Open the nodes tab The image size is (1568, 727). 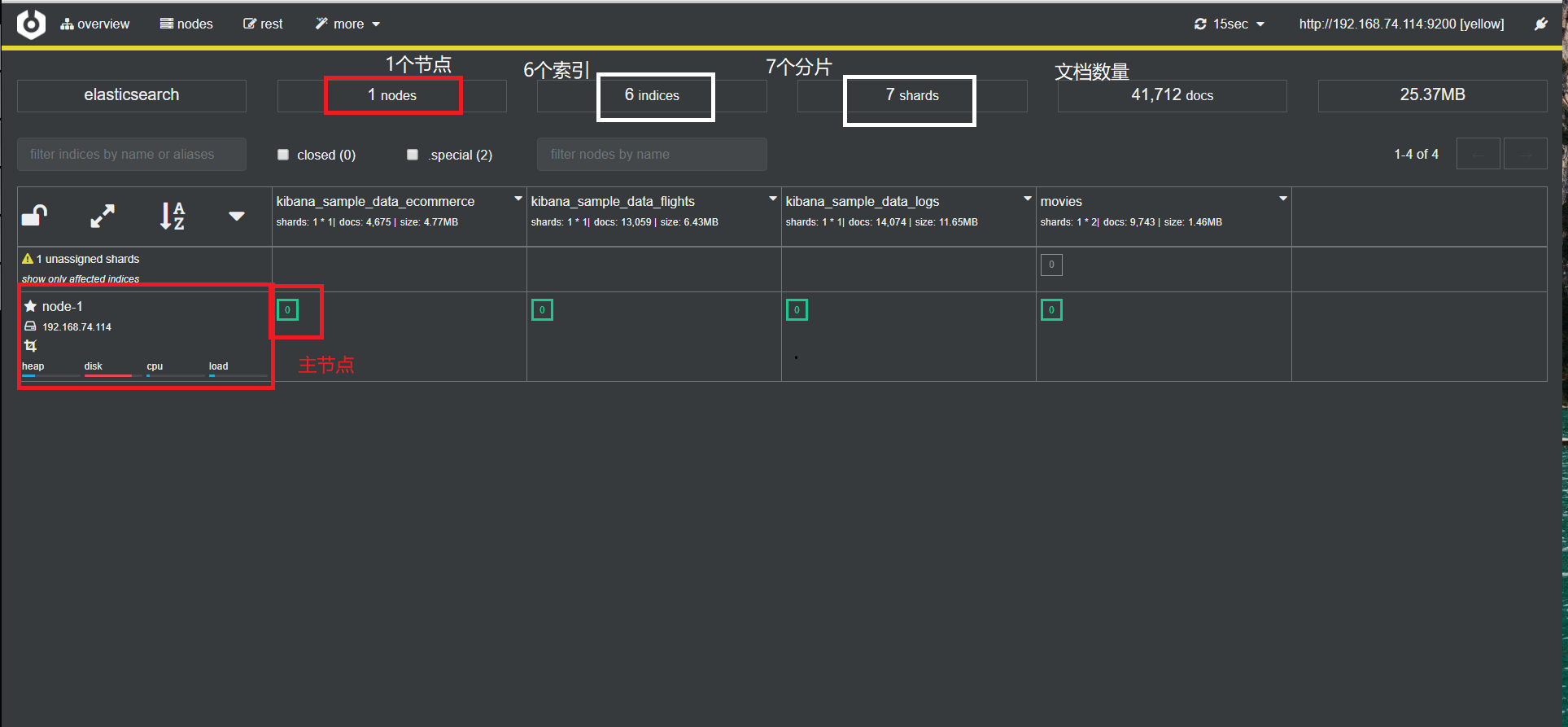click(x=186, y=24)
